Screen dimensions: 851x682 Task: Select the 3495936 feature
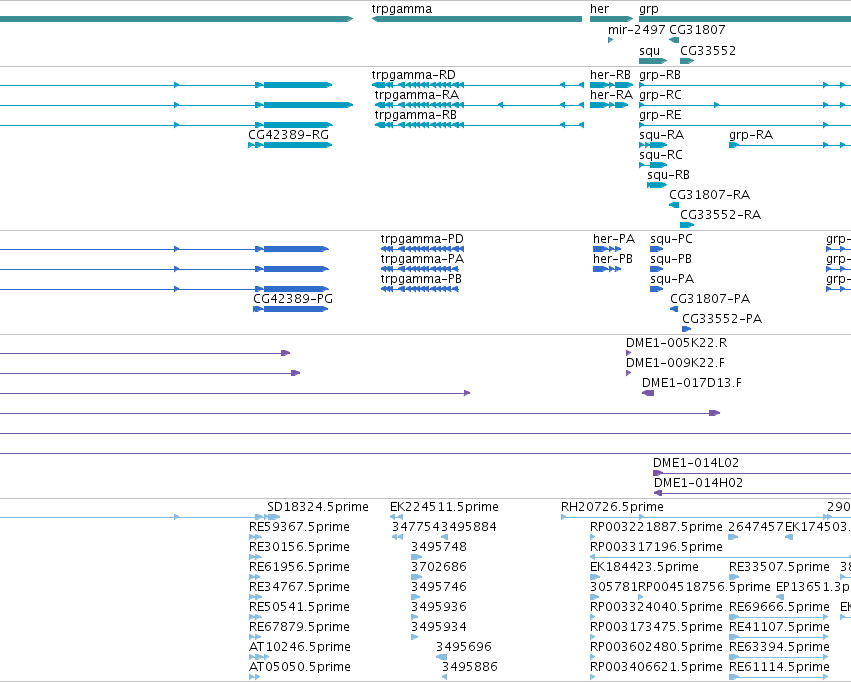click(415, 617)
